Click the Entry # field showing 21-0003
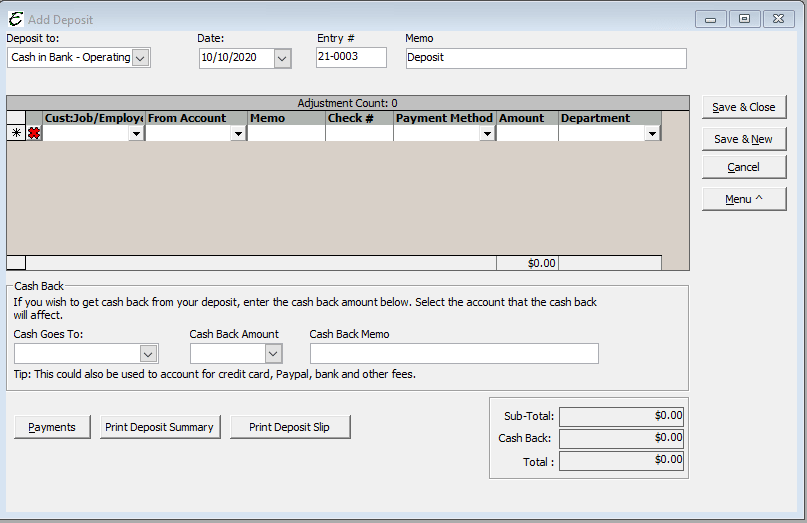 (351, 57)
